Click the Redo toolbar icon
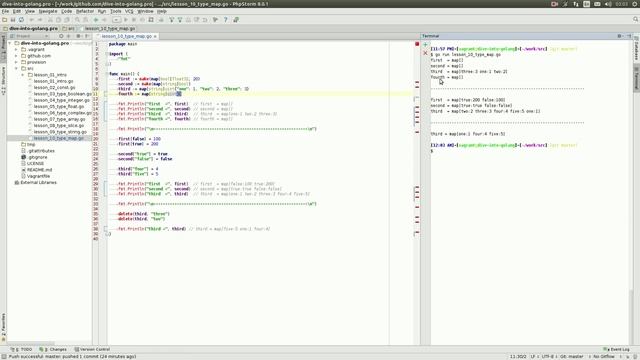The image size is (640, 360). click(x=40, y=20)
